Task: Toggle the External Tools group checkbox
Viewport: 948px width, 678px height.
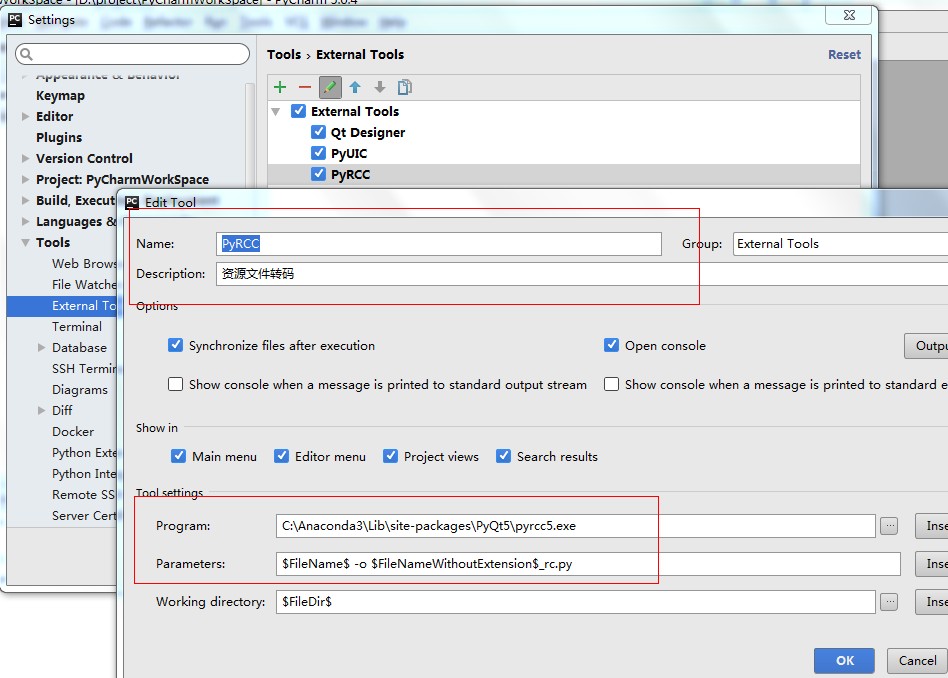Action: pyautogui.click(x=299, y=111)
